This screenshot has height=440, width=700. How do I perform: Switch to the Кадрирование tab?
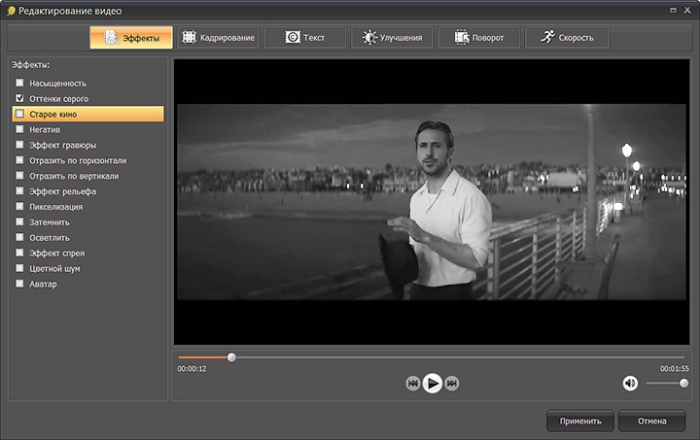tap(218, 37)
